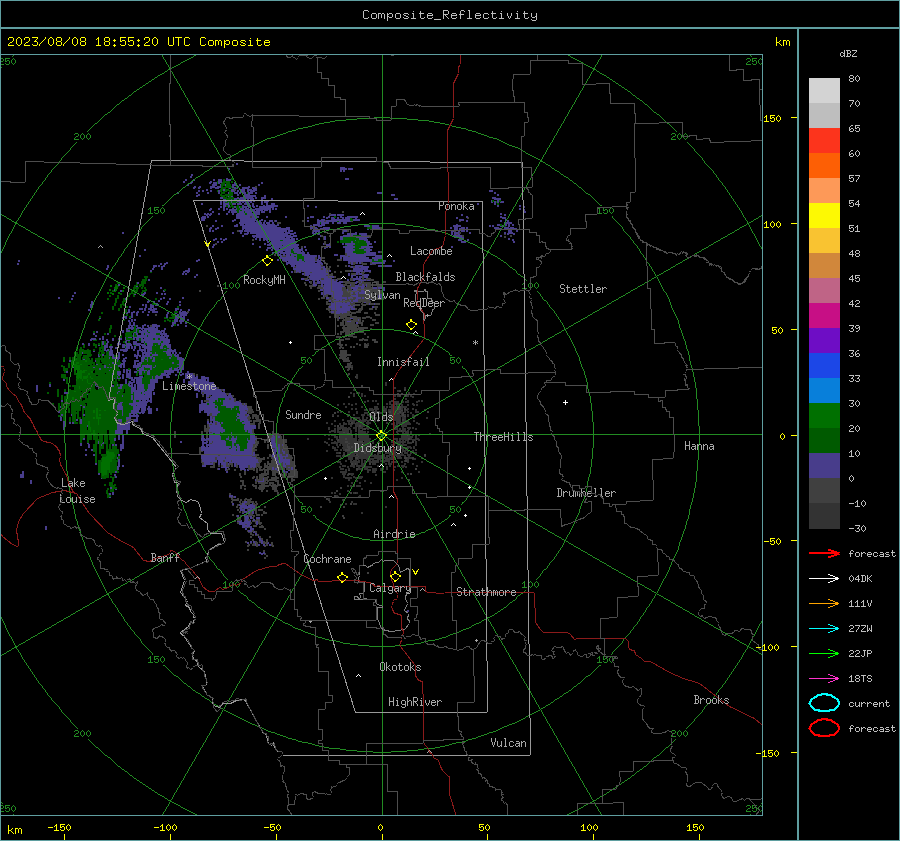Viewport: 900px width, 841px height.
Task: Click the Sundre town label
Action: point(303,414)
